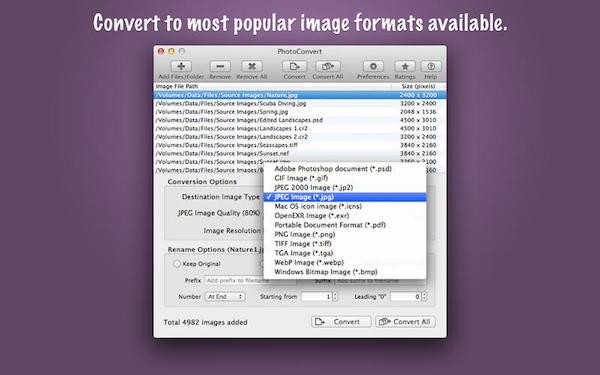Click the Prefix text input field
Viewport: 600px width, 375px height.
coord(251,280)
